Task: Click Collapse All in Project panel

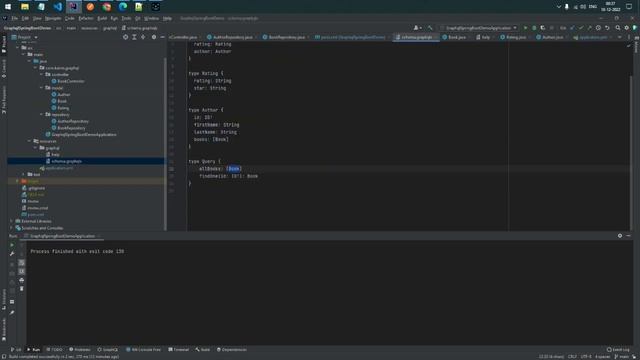Action: (143, 37)
